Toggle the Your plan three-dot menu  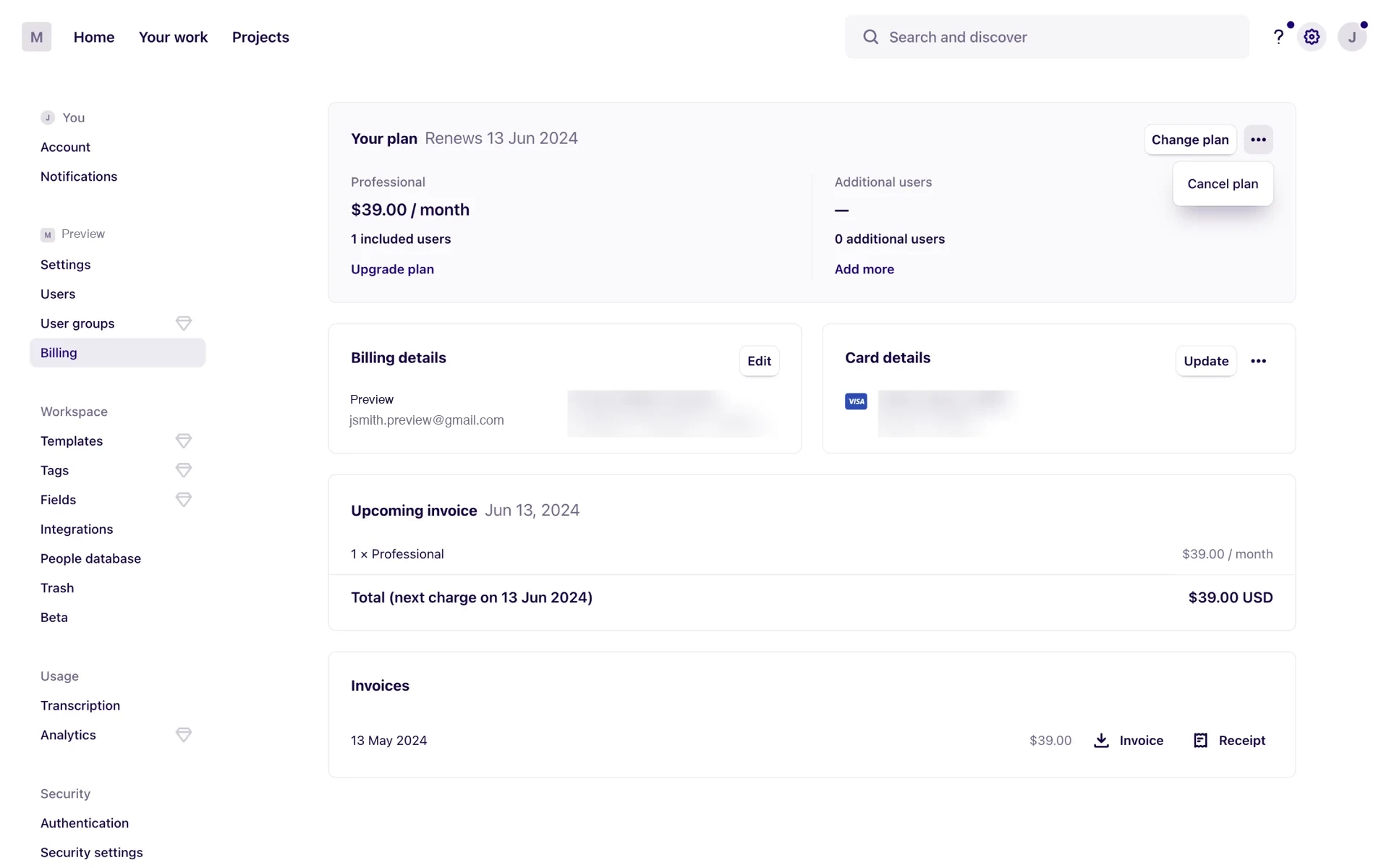pyautogui.click(x=1258, y=140)
